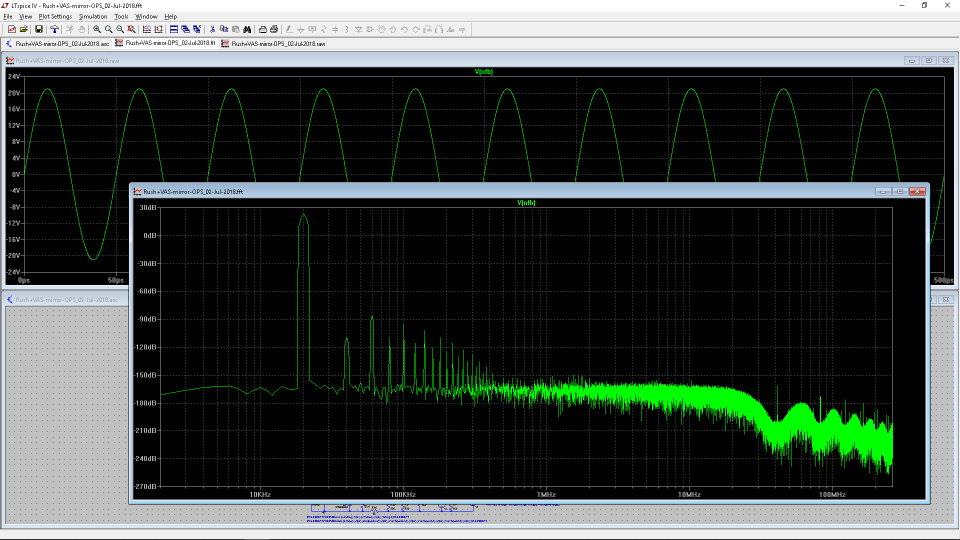Select the Pan magnifier tool

[x=108, y=29]
